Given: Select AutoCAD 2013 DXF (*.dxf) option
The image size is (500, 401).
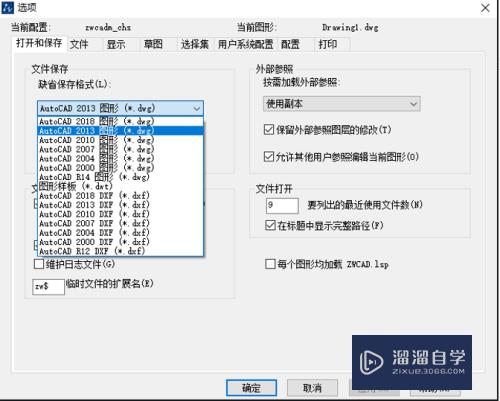Looking at the screenshot, I should click(120, 205).
